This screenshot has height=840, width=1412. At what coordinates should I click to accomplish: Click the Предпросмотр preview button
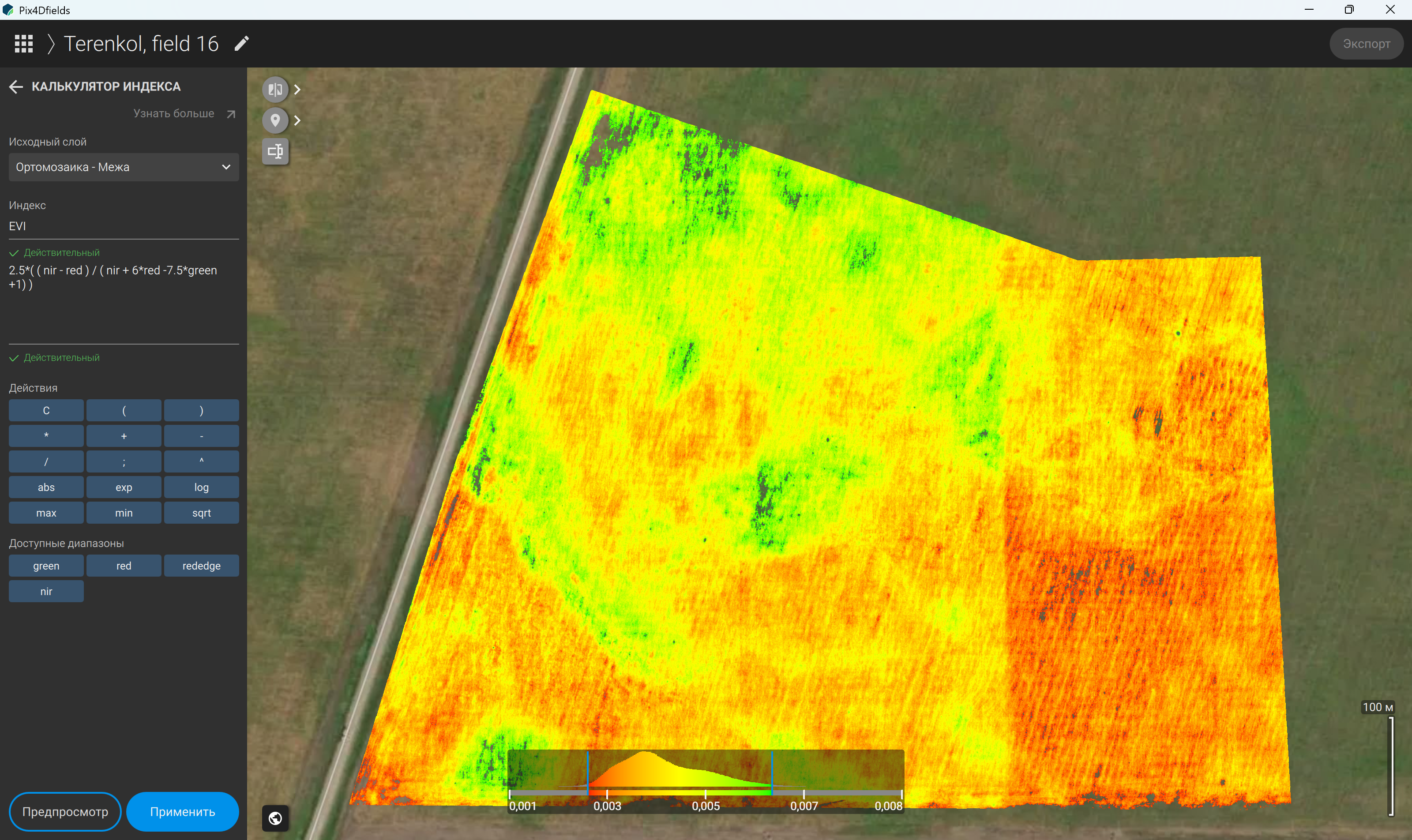click(x=65, y=811)
